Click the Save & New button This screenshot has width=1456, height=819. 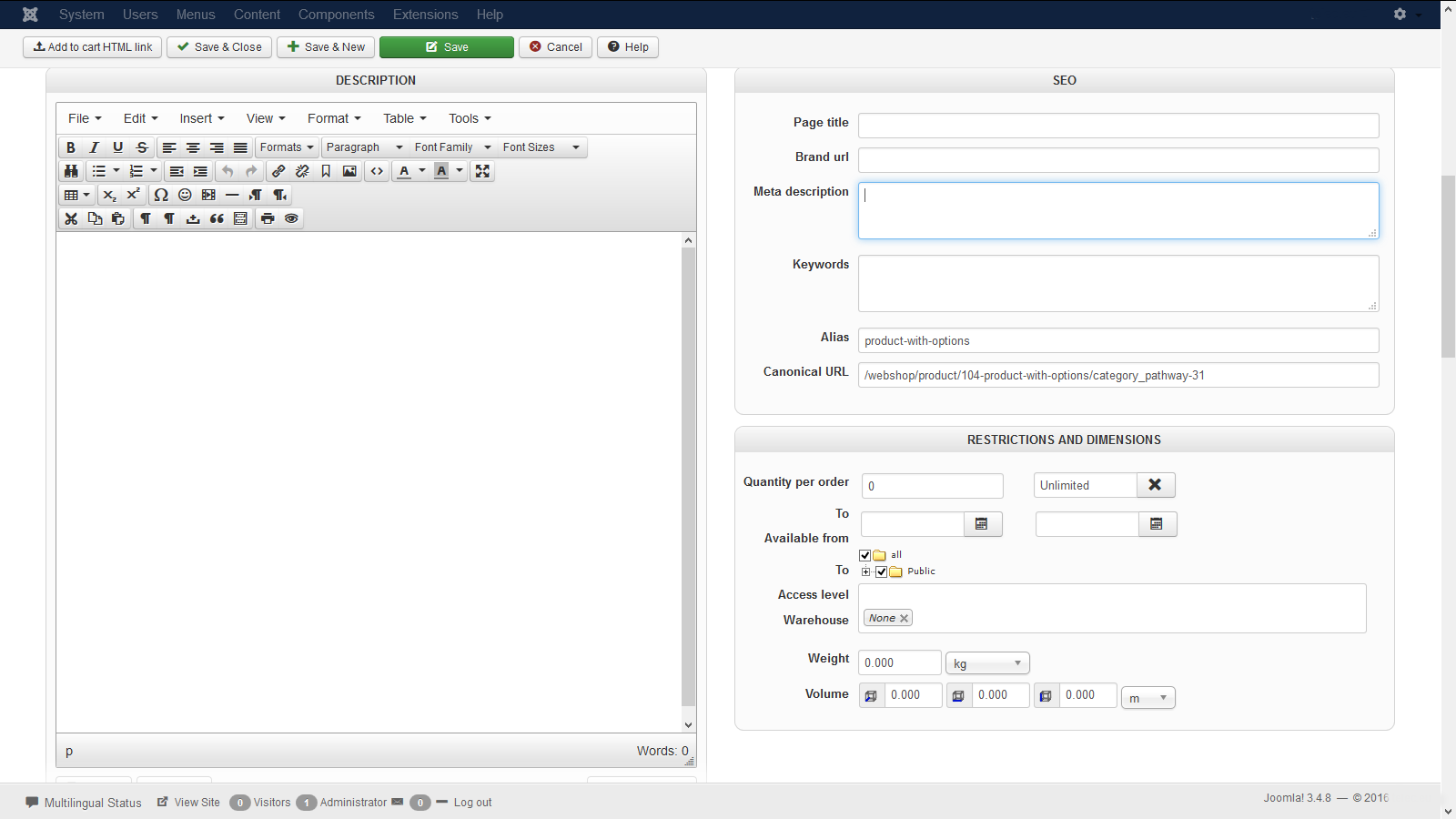tap(326, 47)
